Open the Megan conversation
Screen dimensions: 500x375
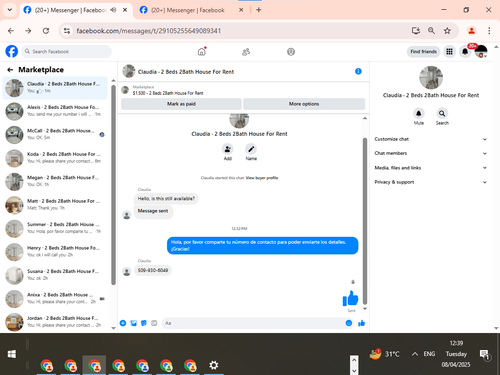[x=55, y=181]
